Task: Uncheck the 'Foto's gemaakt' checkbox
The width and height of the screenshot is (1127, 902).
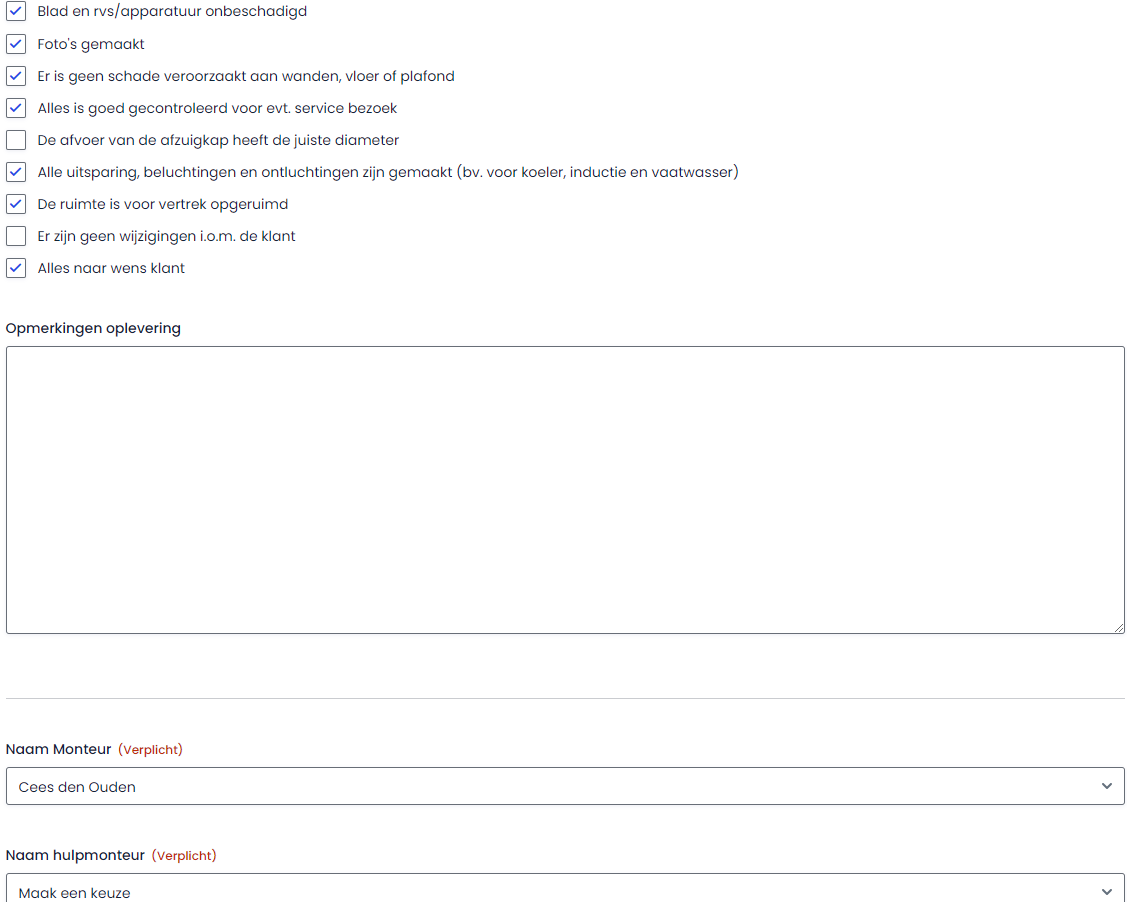Action: tap(16, 44)
